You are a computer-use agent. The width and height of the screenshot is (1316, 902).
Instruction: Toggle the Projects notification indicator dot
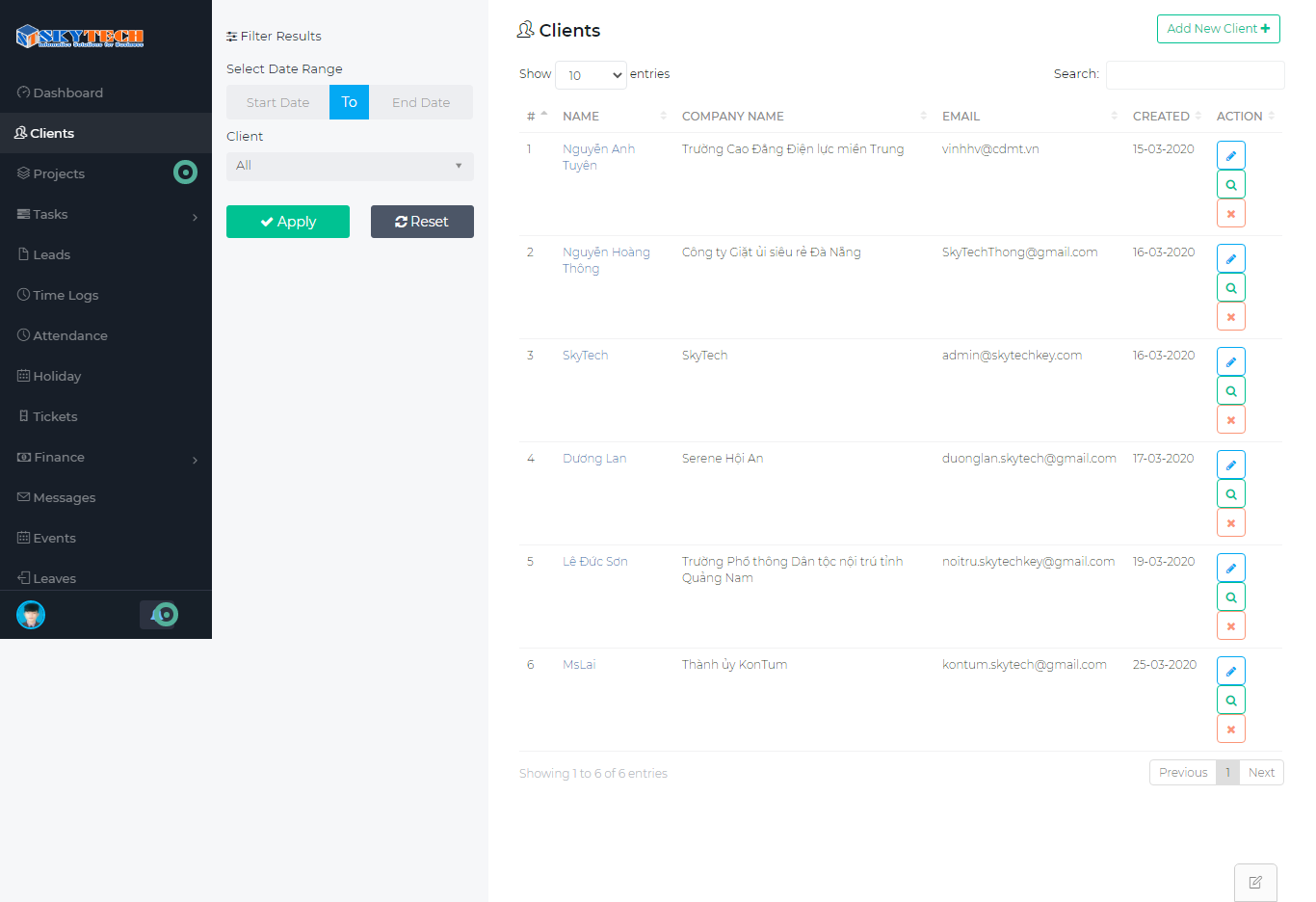pos(185,172)
